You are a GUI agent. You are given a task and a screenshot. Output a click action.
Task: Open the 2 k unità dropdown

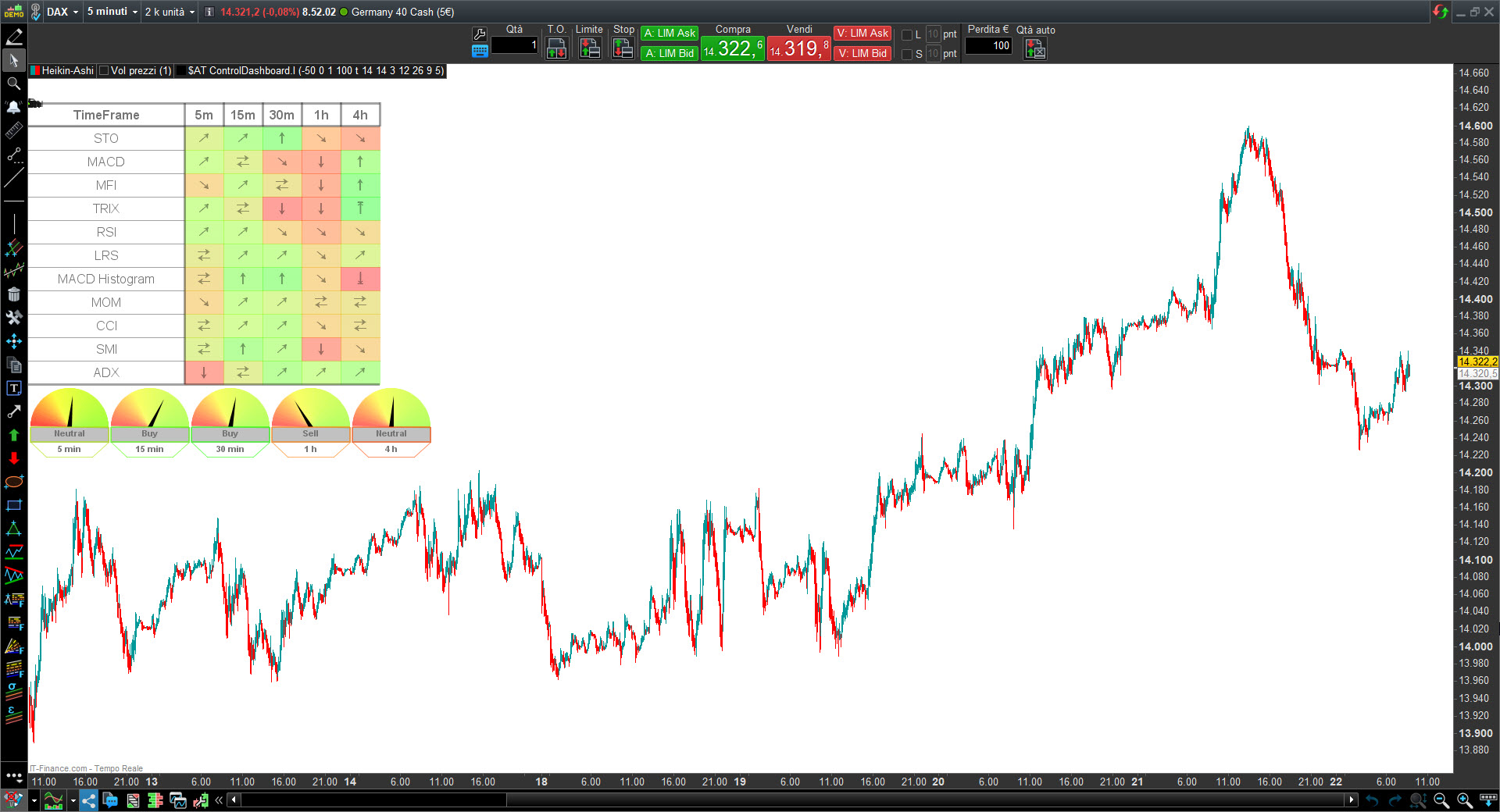170,12
